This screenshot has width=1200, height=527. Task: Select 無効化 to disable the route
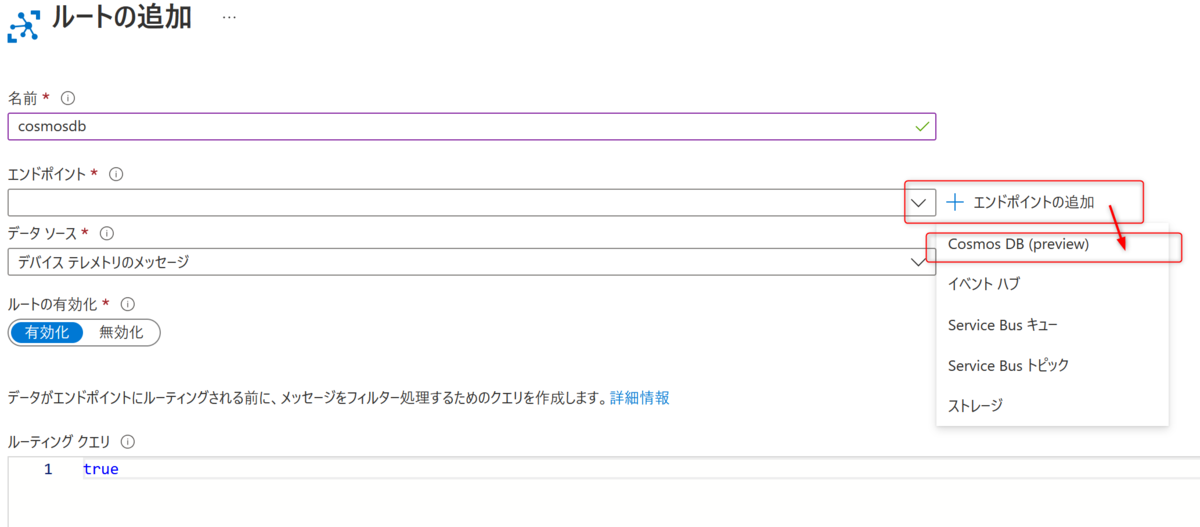(x=121, y=333)
